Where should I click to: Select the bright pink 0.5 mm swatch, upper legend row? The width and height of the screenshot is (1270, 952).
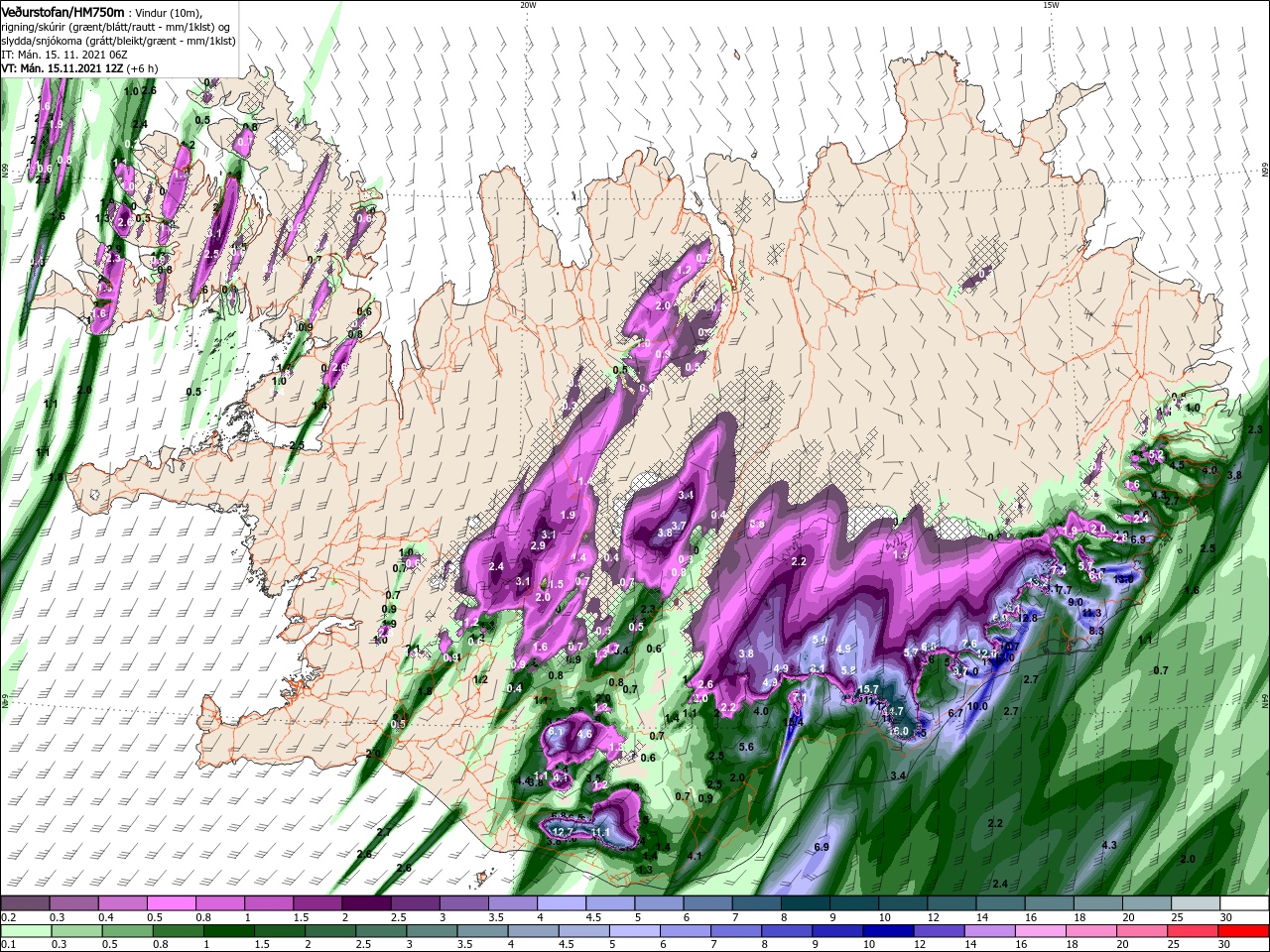click(x=171, y=903)
